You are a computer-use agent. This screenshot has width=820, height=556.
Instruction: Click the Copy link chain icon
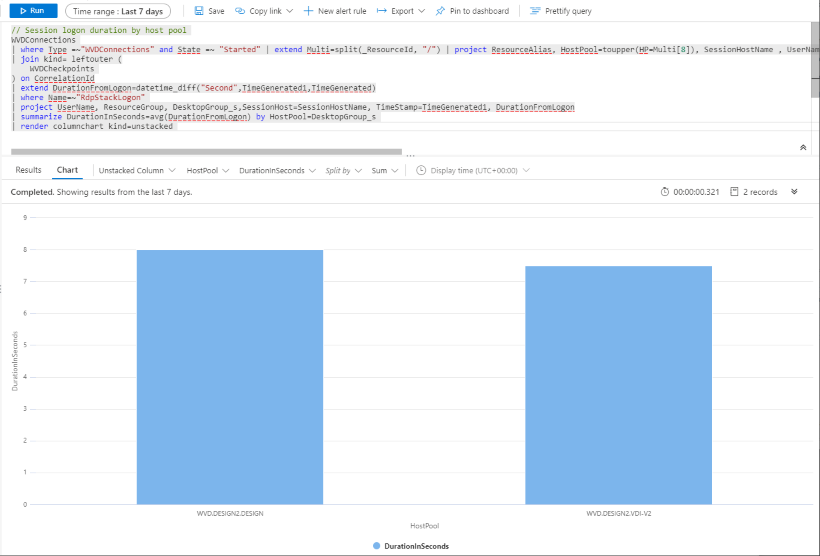click(x=240, y=11)
